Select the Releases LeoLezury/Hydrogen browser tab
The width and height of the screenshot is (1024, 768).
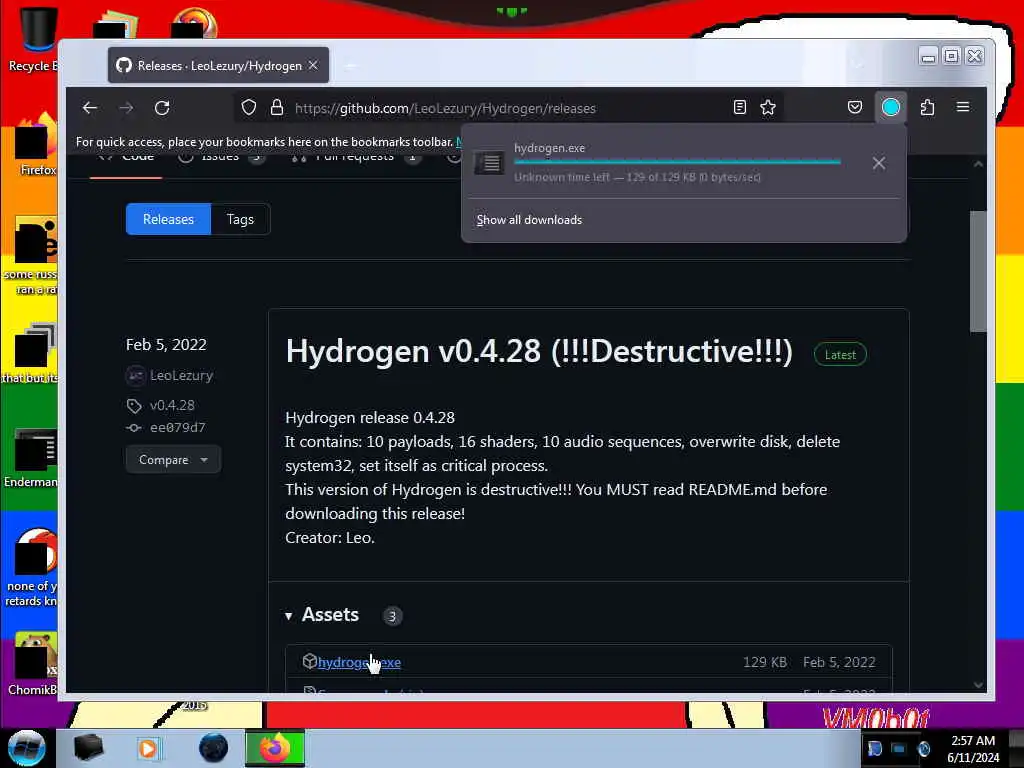pyautogui.click(x=218, y=65)
